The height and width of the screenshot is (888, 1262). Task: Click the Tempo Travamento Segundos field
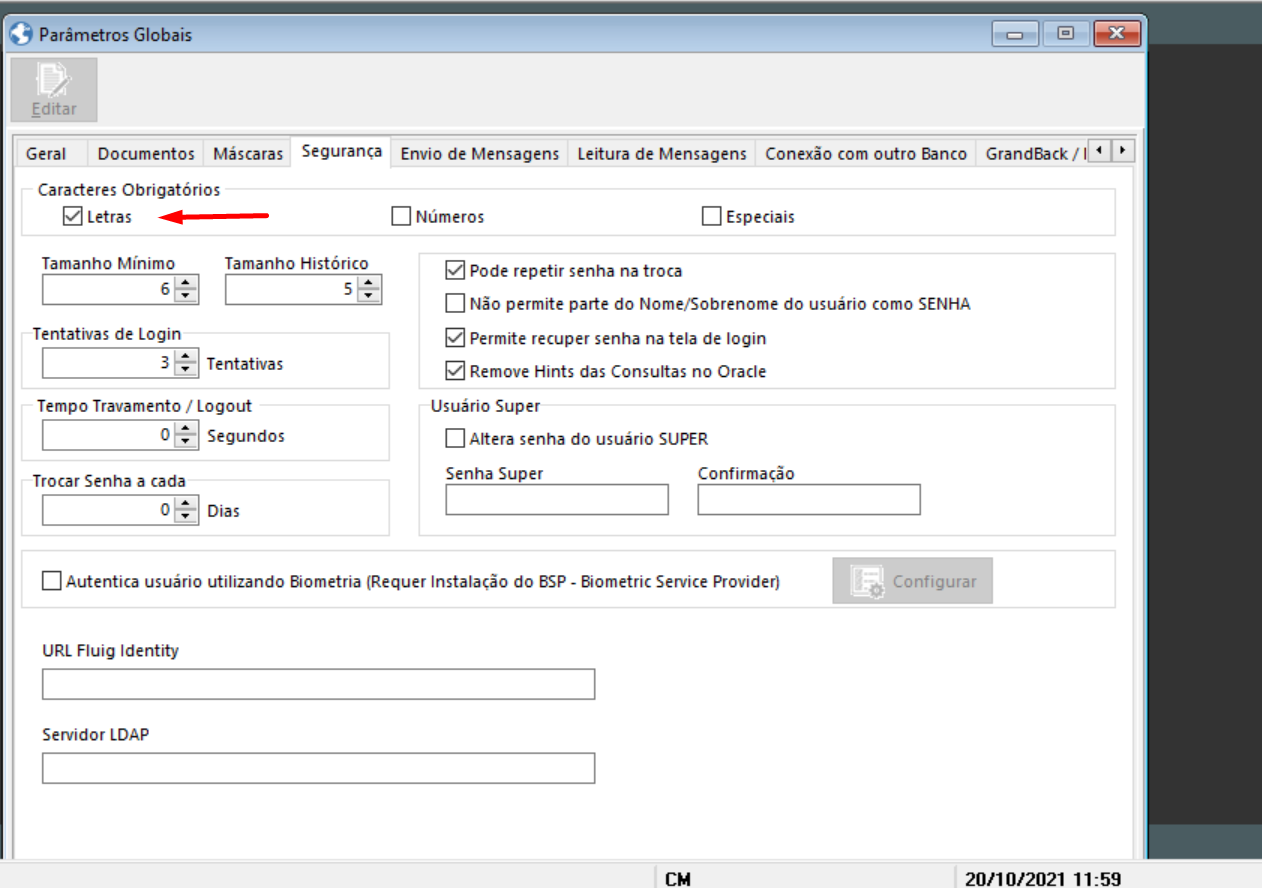point(108,436)
